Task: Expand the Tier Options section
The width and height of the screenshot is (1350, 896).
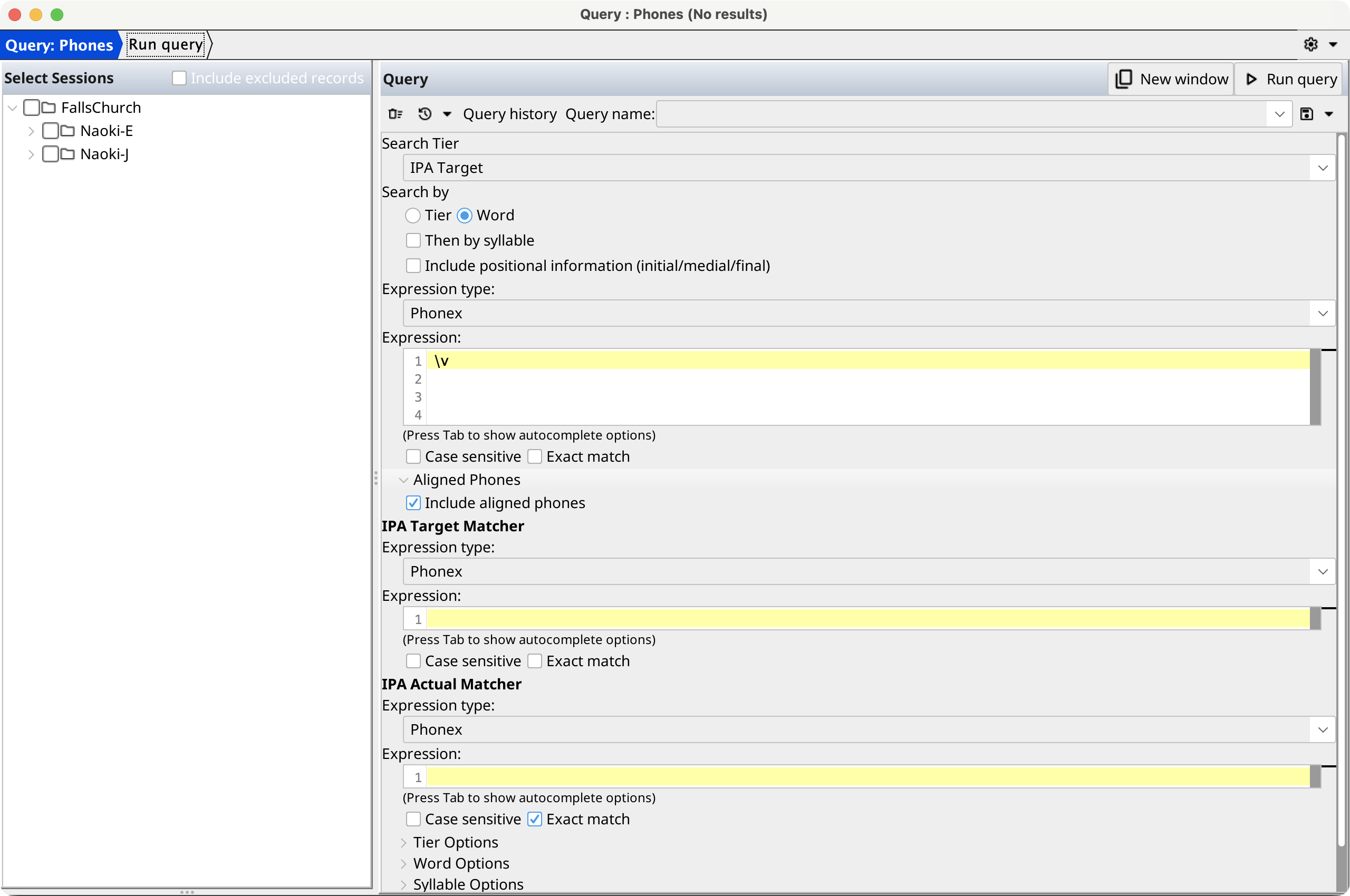Action: tap(403, 843)
